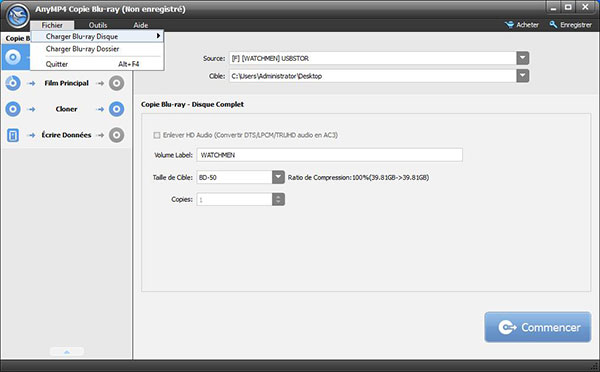Click the window resize grip in the corner
The width and height of the screenshot is (600, 372).
(x=594, y=367)
